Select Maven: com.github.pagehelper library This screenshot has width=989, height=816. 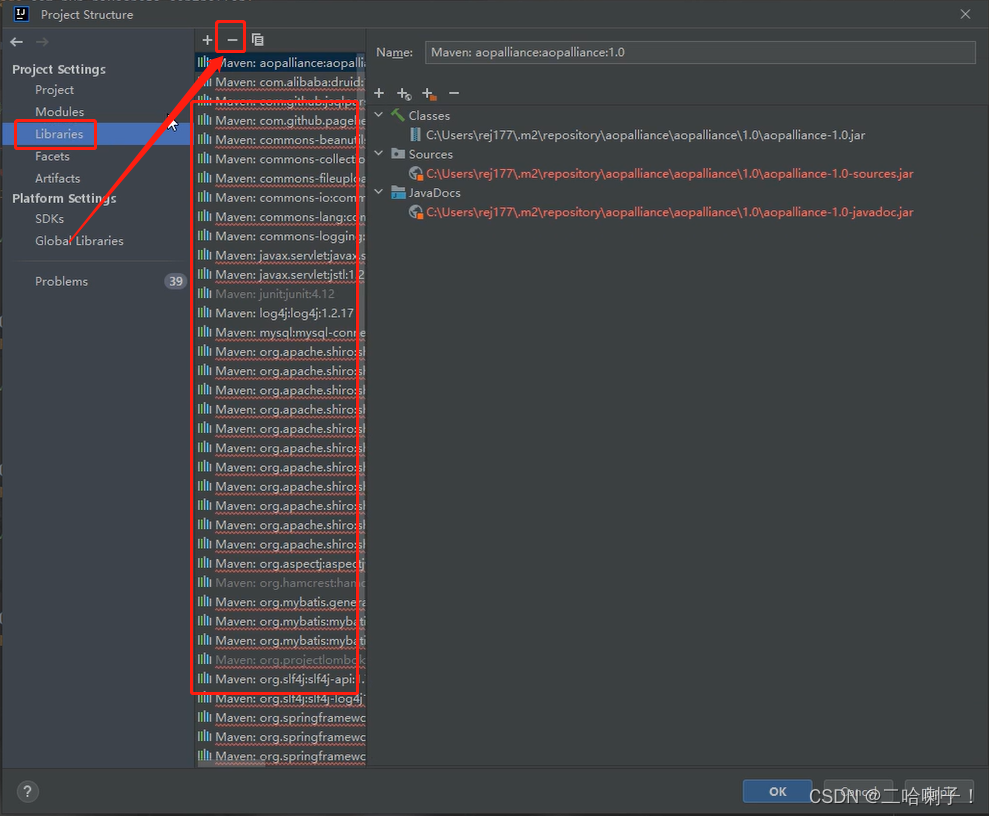(281, 120)
